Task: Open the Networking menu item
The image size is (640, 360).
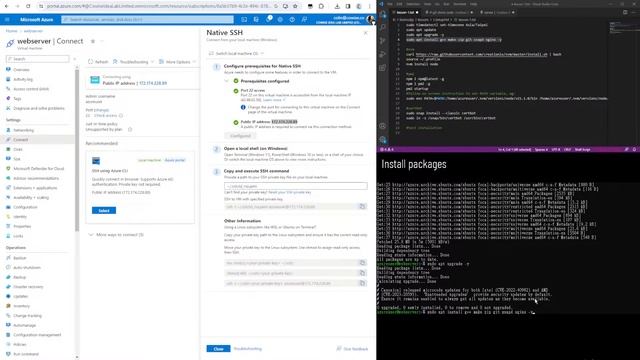Action: point(23,130)
